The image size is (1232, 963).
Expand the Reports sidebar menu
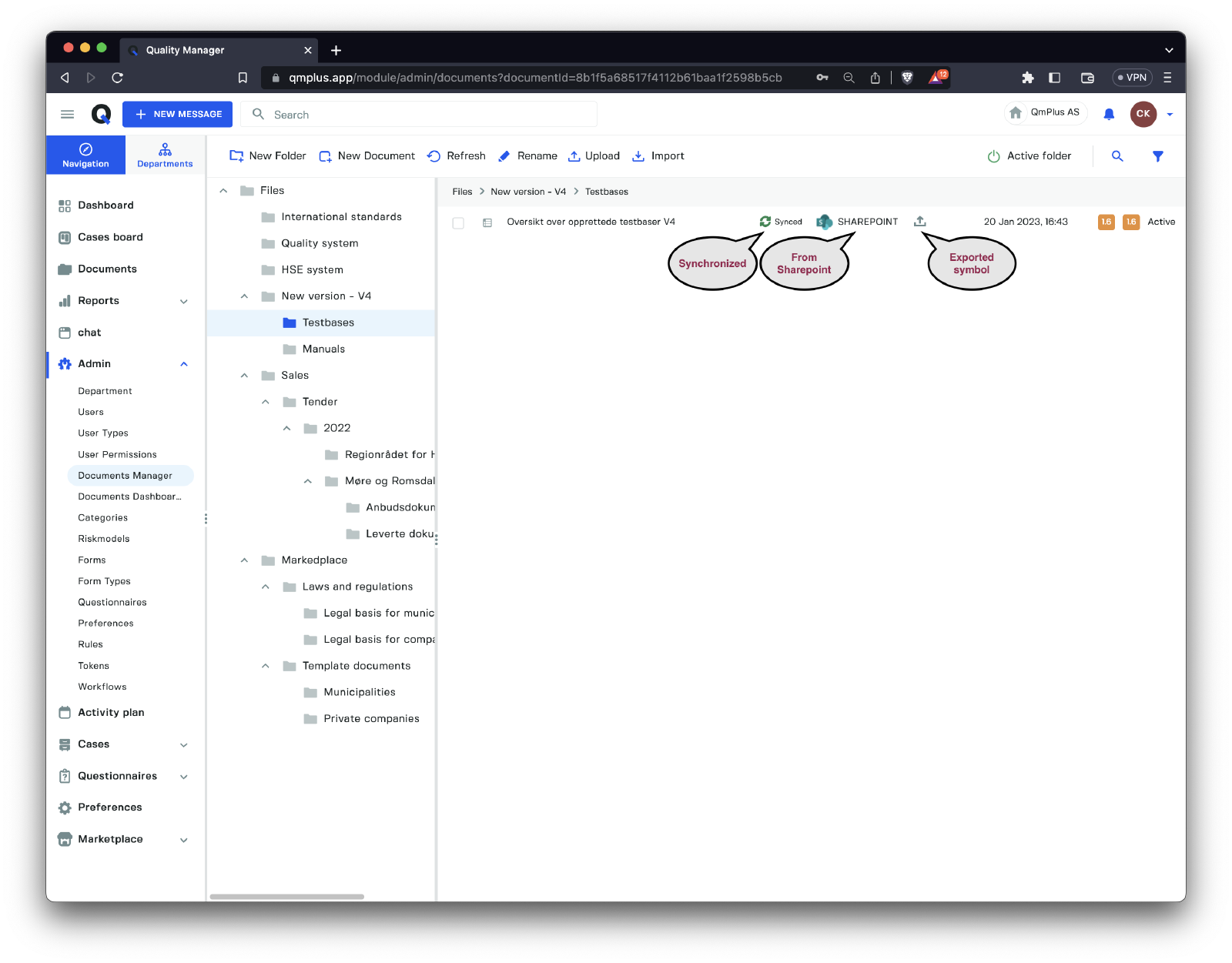click(x=184, y=301)
